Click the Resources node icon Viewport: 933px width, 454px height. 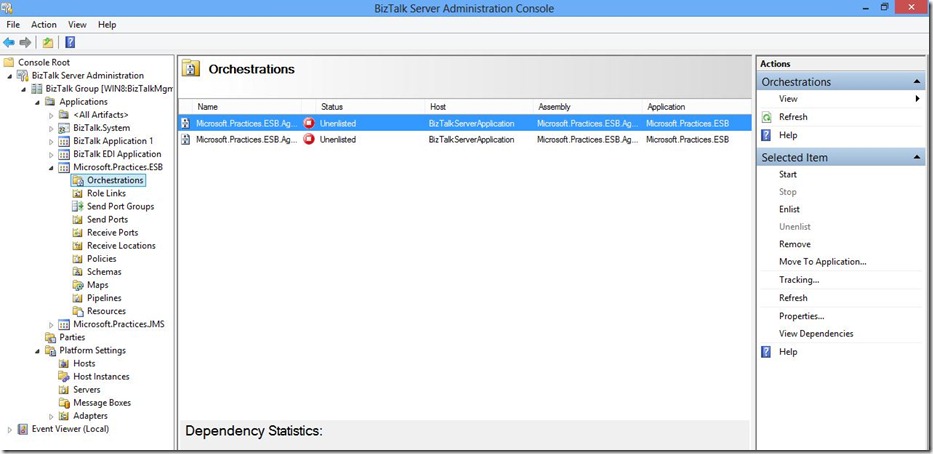click(x=77, y=311)
